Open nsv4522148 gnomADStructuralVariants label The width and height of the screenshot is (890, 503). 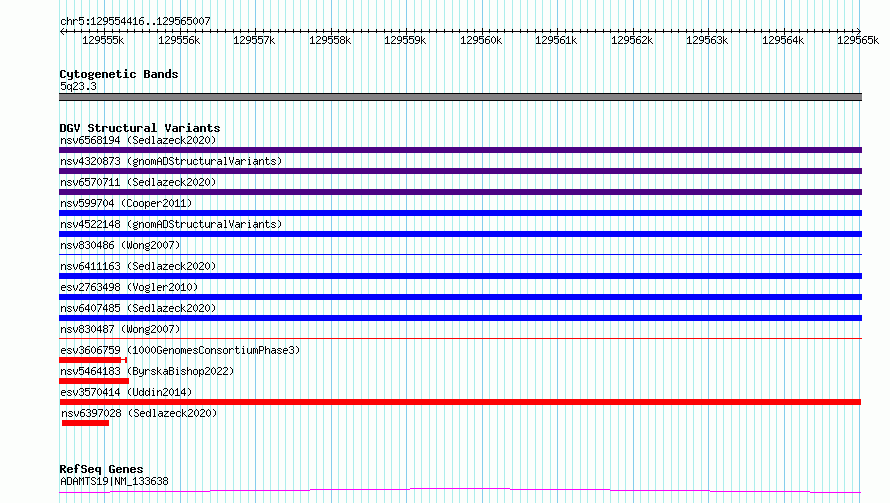coord(171,224)
